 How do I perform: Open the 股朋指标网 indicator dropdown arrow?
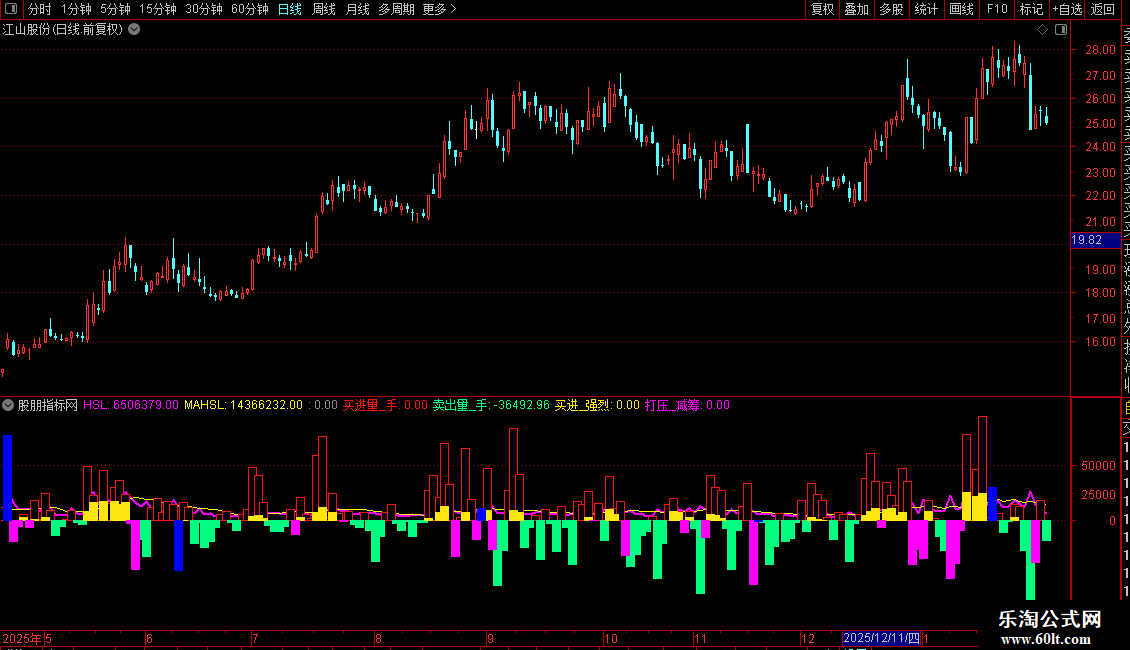pyautogui.click(x=8, y=405)
